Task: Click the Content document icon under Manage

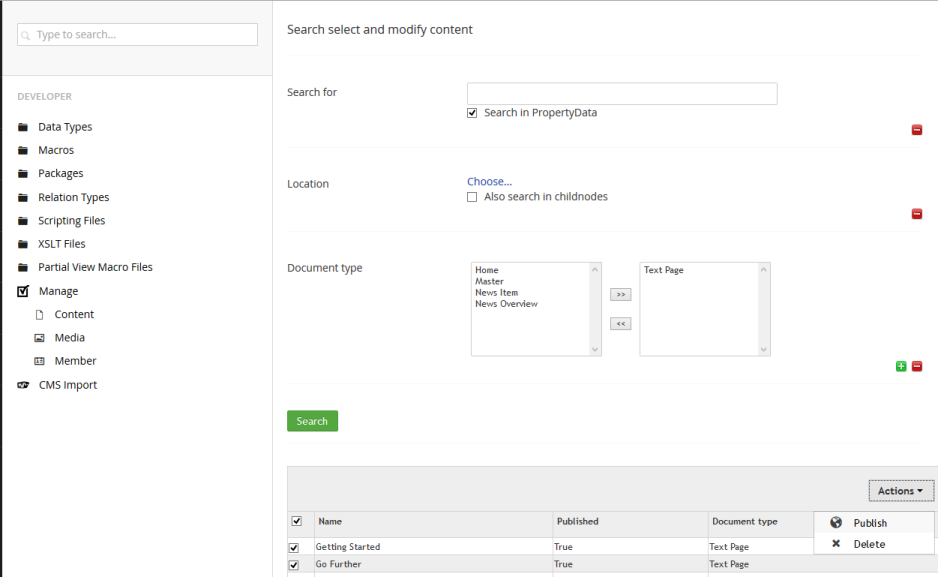Action: pyautogui.click(x=40, y=314)
